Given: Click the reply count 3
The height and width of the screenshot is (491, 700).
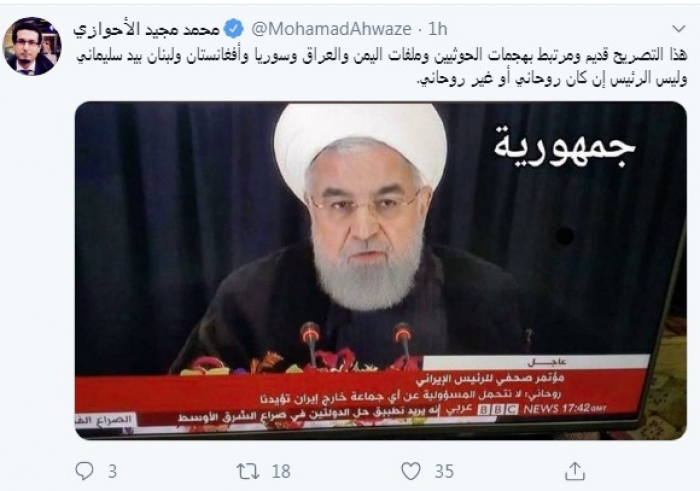Looking at the screenshot, I should coord(112,471).
